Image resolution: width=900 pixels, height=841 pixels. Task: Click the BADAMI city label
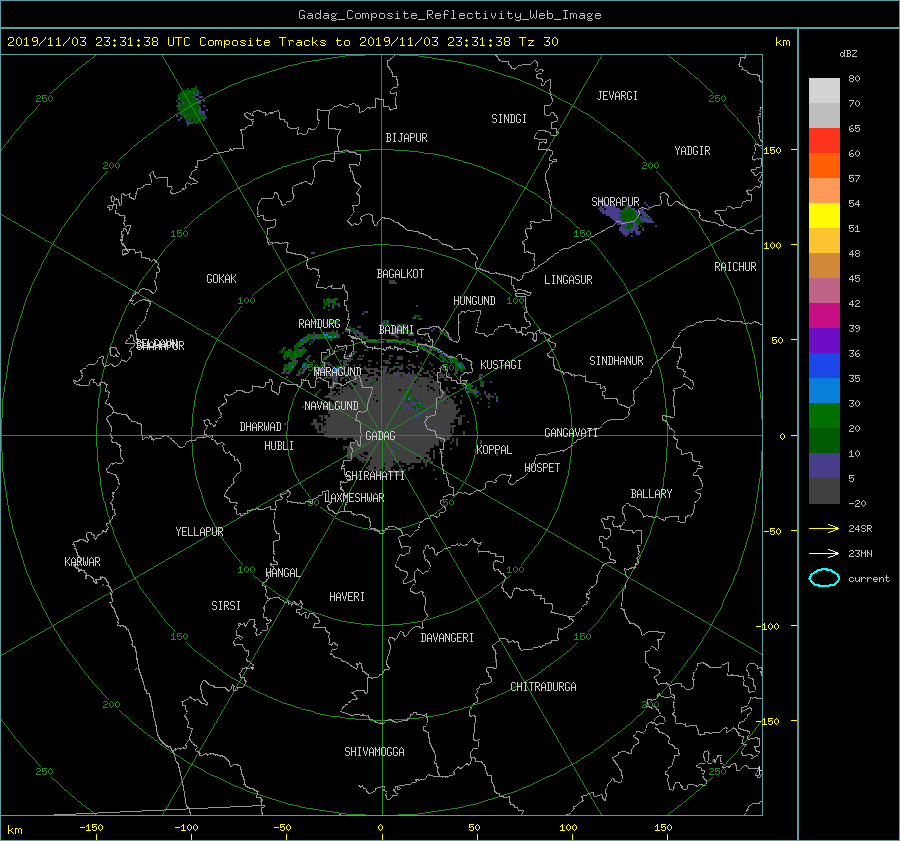click(x=396, y=330)
